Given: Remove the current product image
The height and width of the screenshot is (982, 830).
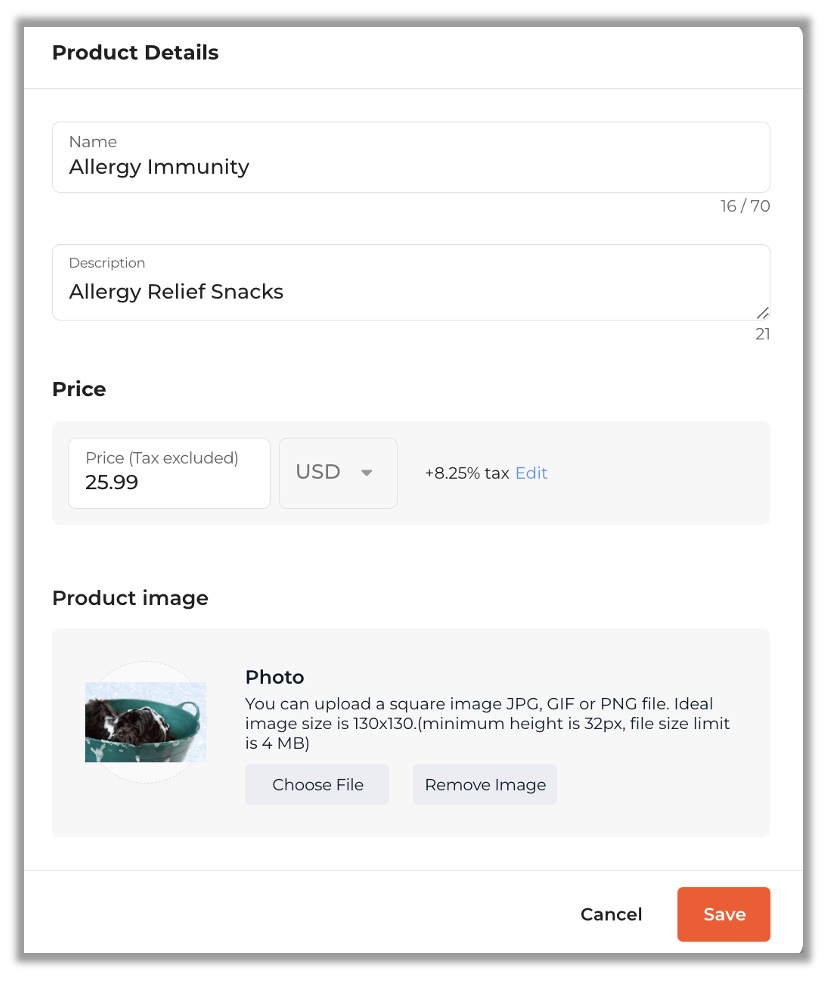Looking at the screenshot, I should [x=485, y=785].
